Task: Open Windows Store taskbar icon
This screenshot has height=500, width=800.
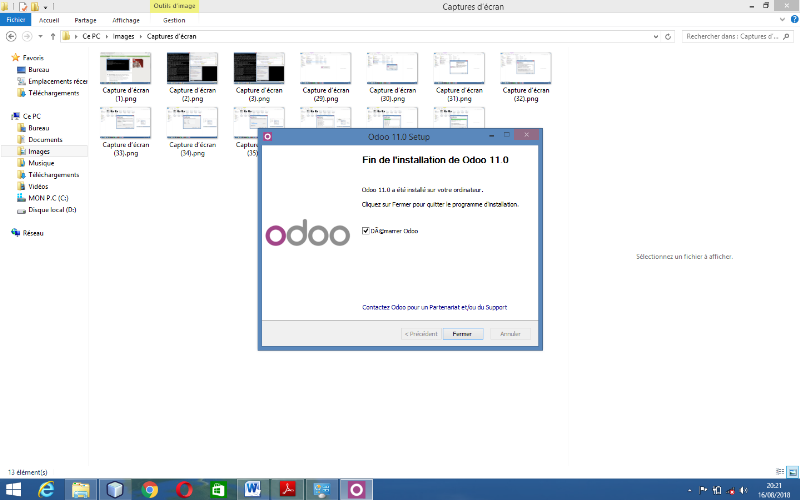Action: [x=218, y=490]
